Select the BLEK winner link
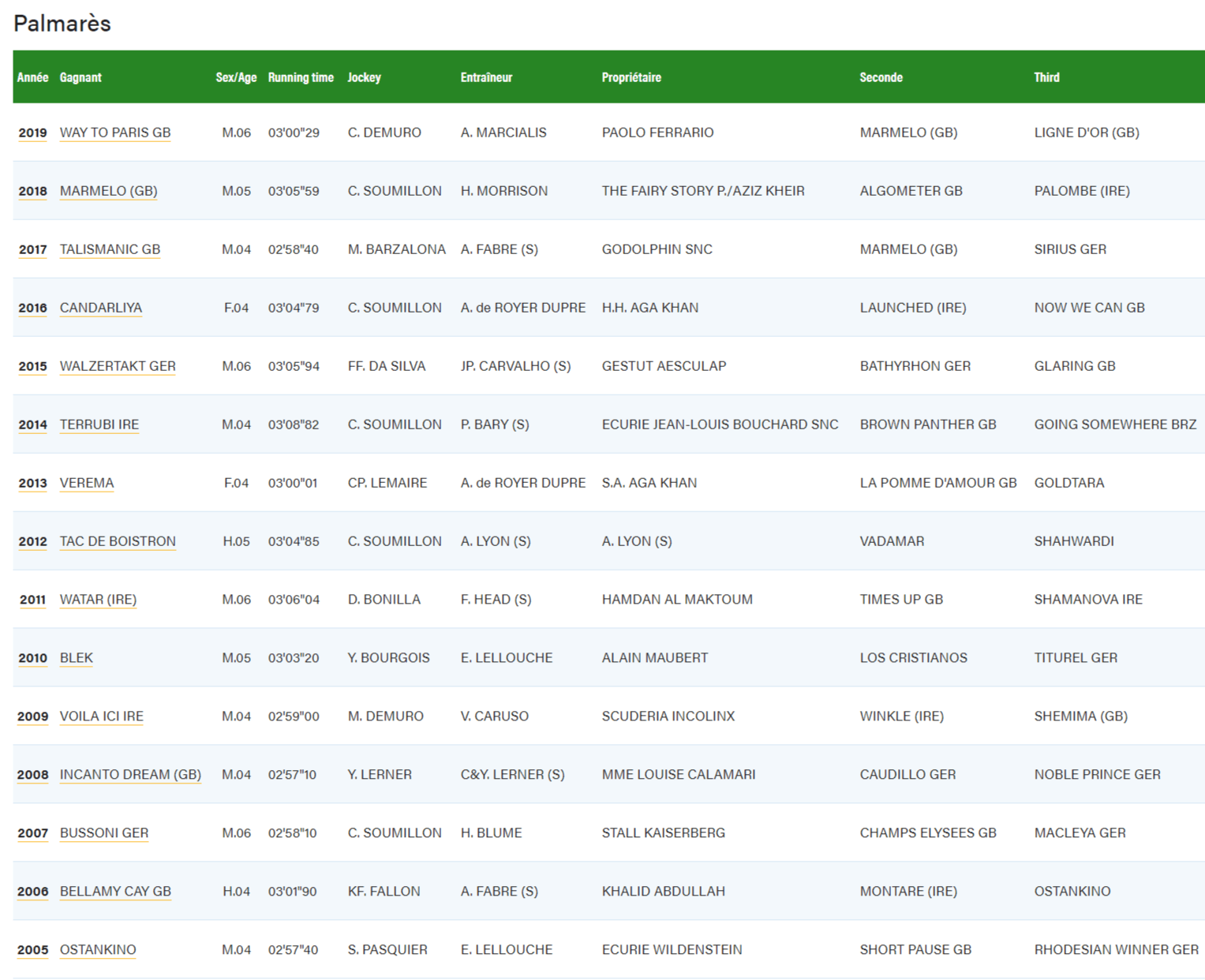 point(76,657)
